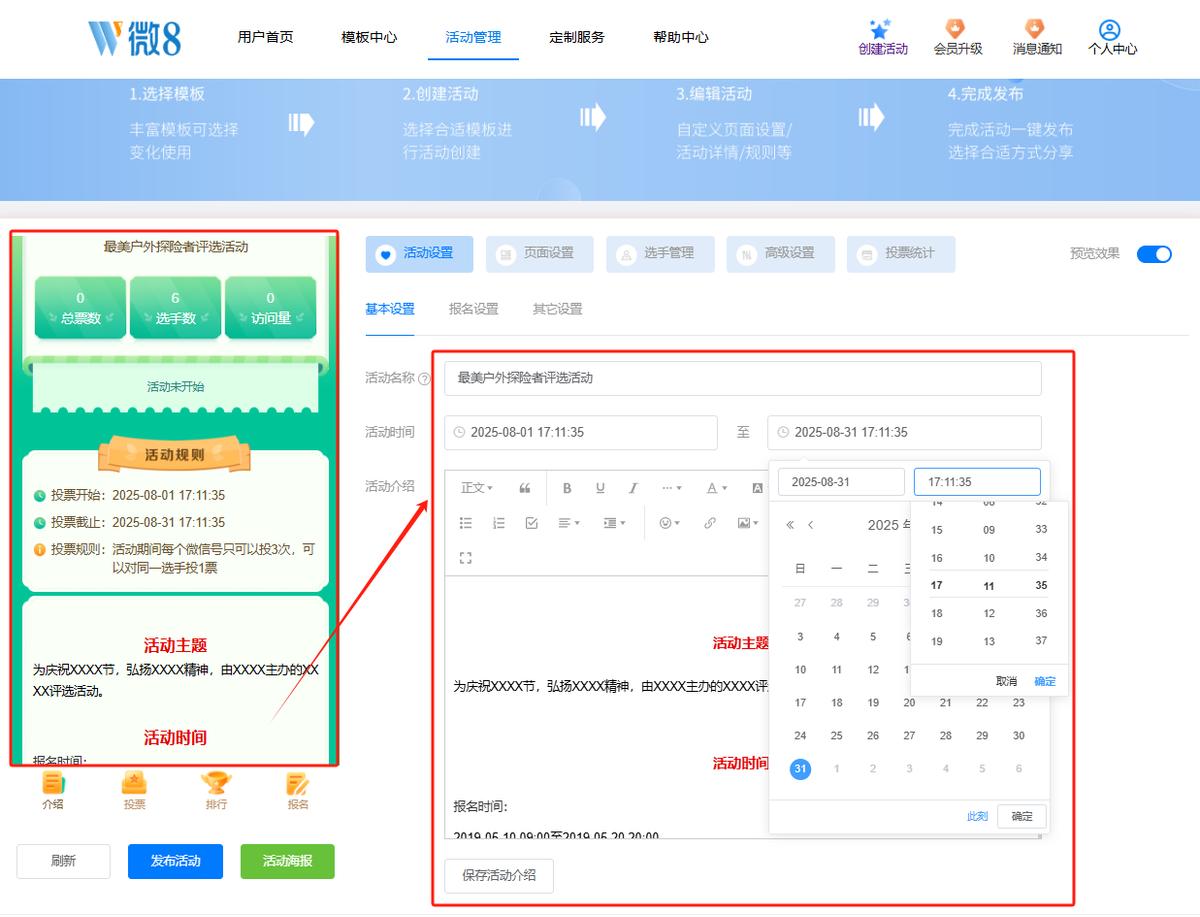The image size is (1200, 917).
Task: Click the start time field 2025-08-01 17:11:35
Action: click(x=581, y=433)
